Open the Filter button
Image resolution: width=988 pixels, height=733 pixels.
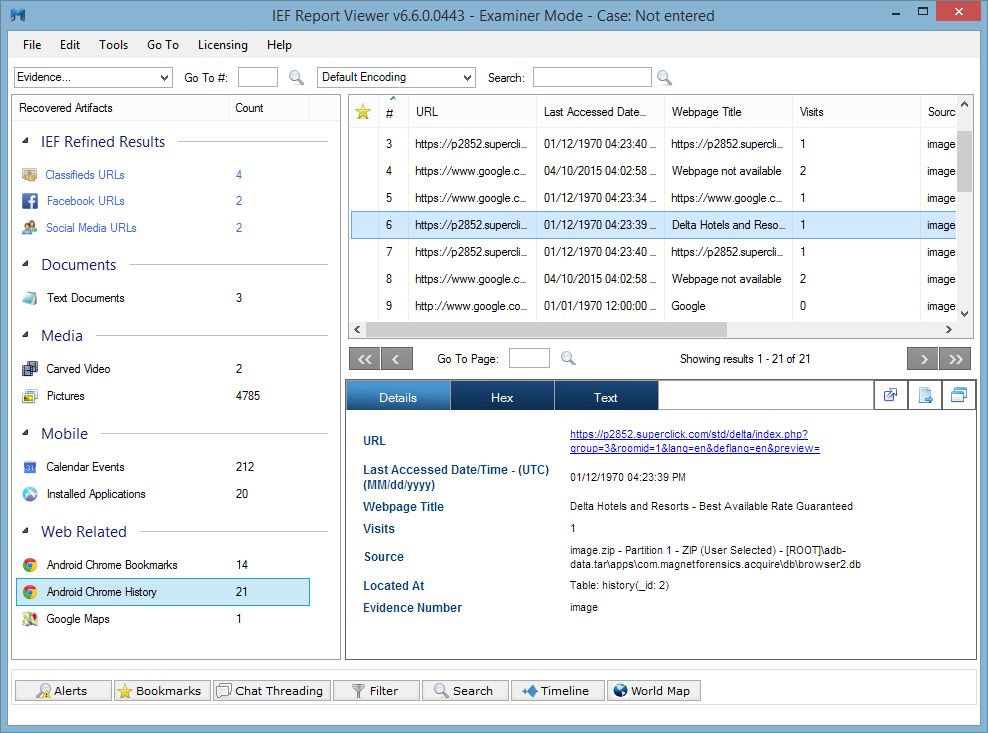pyautogui.click(x=376, y=691)
